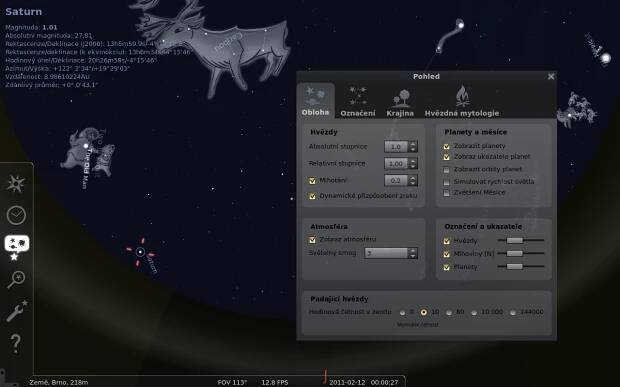This screenshot has height=387, width=620.
Task: Open the location window sidebar icon
Action: [16, 184]
